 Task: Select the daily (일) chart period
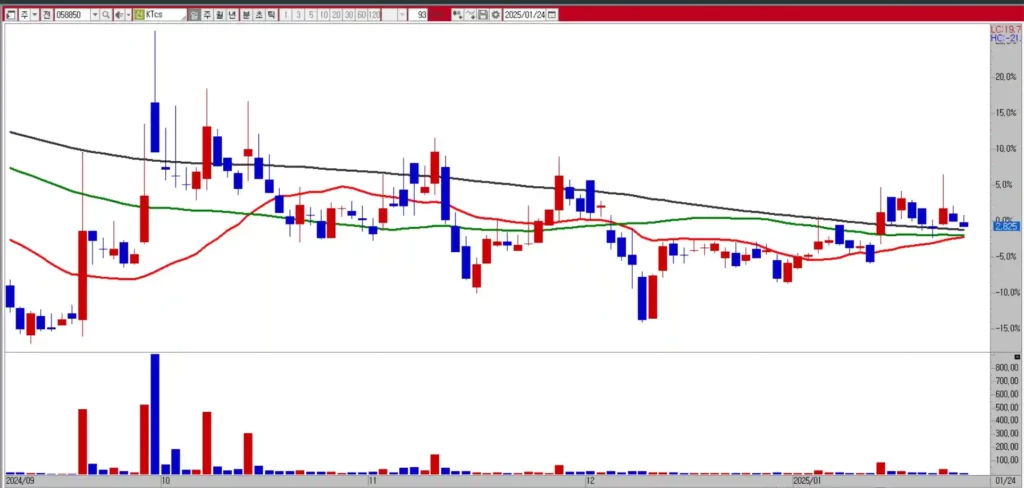pos(194,15)
